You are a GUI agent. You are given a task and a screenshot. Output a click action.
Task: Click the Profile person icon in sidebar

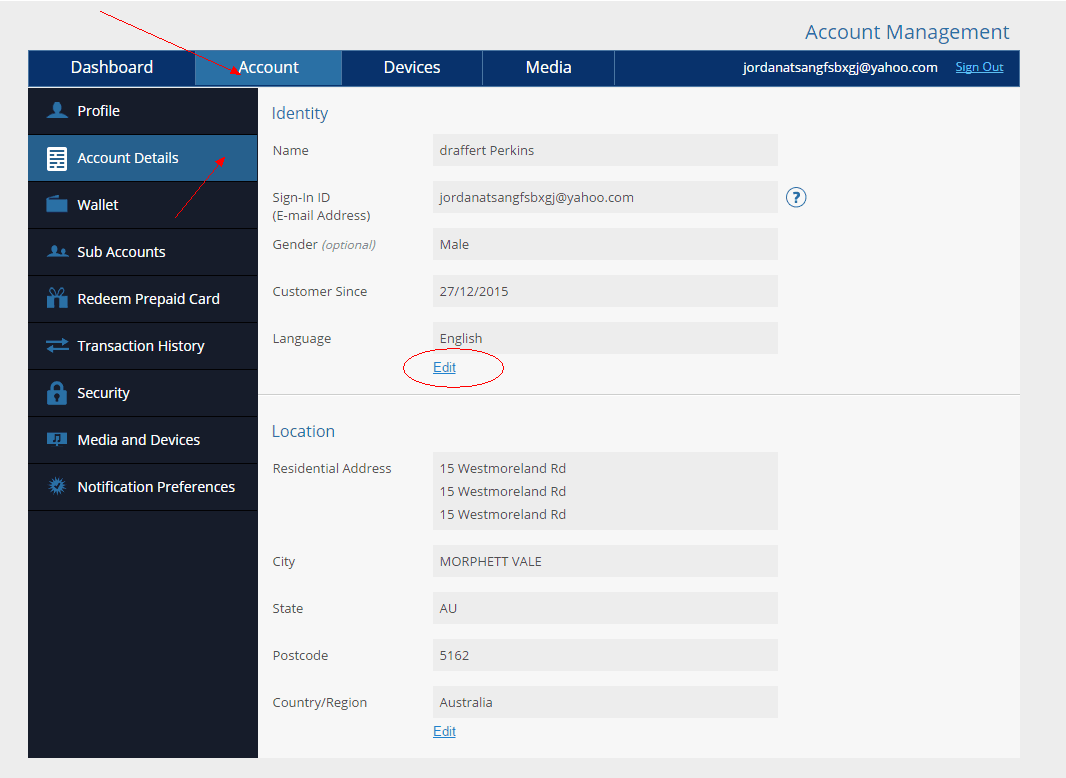tap(57, 111)
